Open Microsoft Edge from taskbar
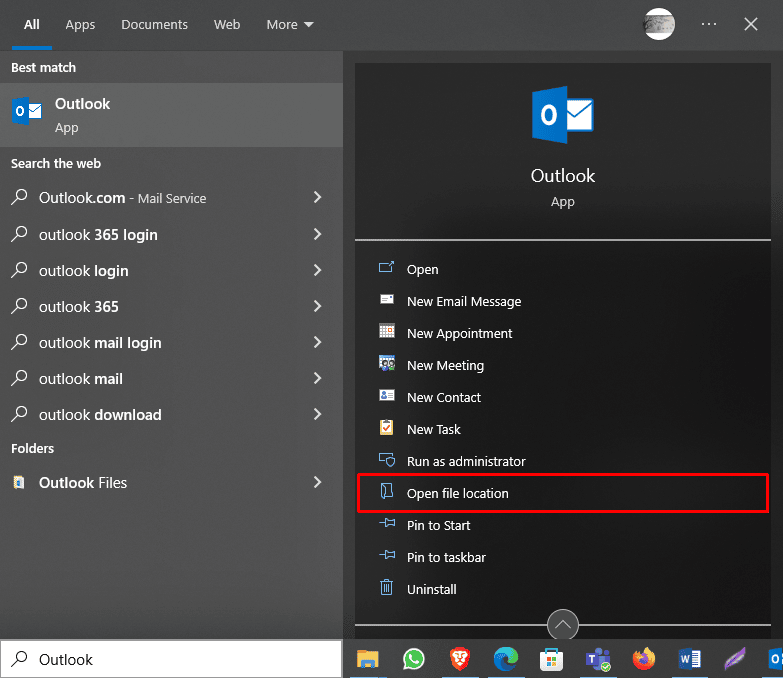The width and height of the screenshot is (783, 678). [505, 659]
